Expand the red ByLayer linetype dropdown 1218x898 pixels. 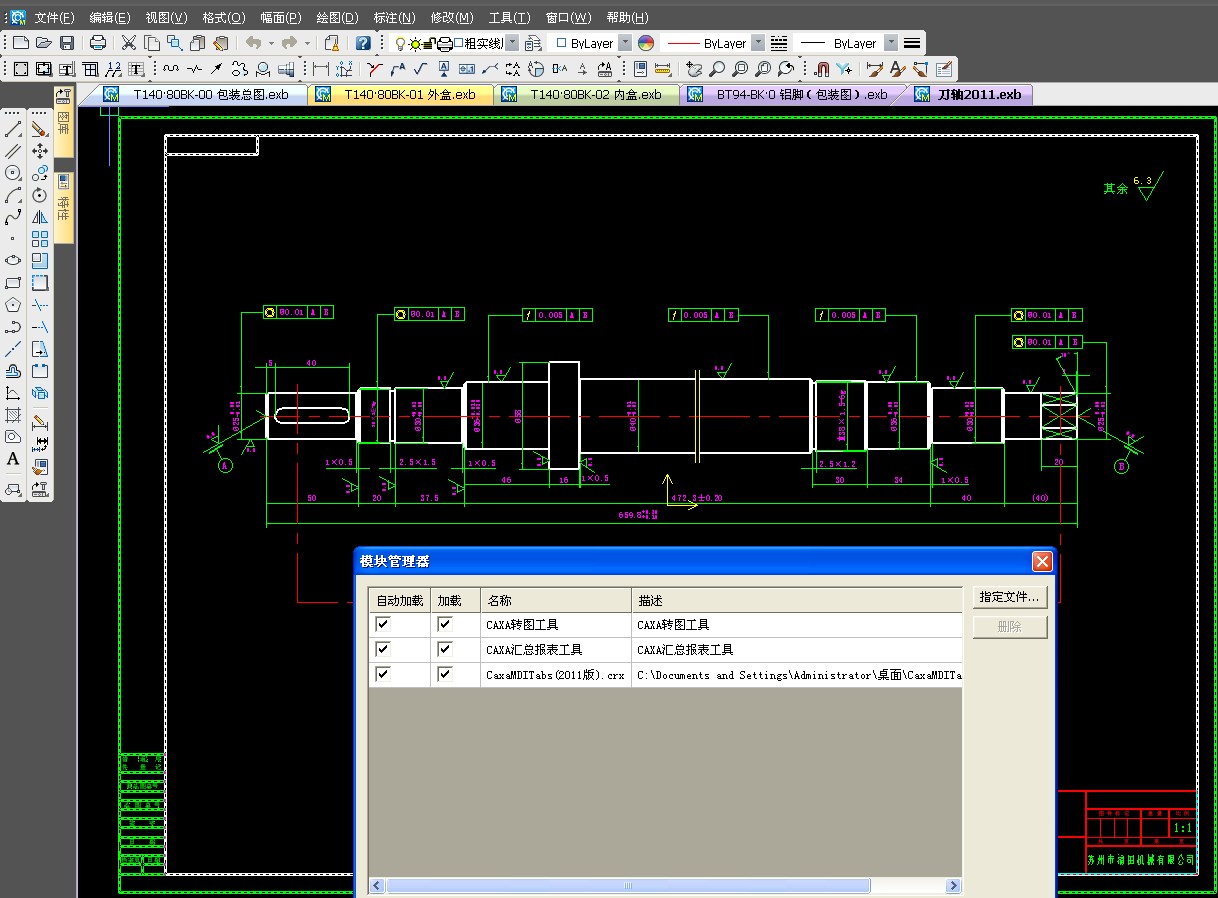[x=757, y=43]
